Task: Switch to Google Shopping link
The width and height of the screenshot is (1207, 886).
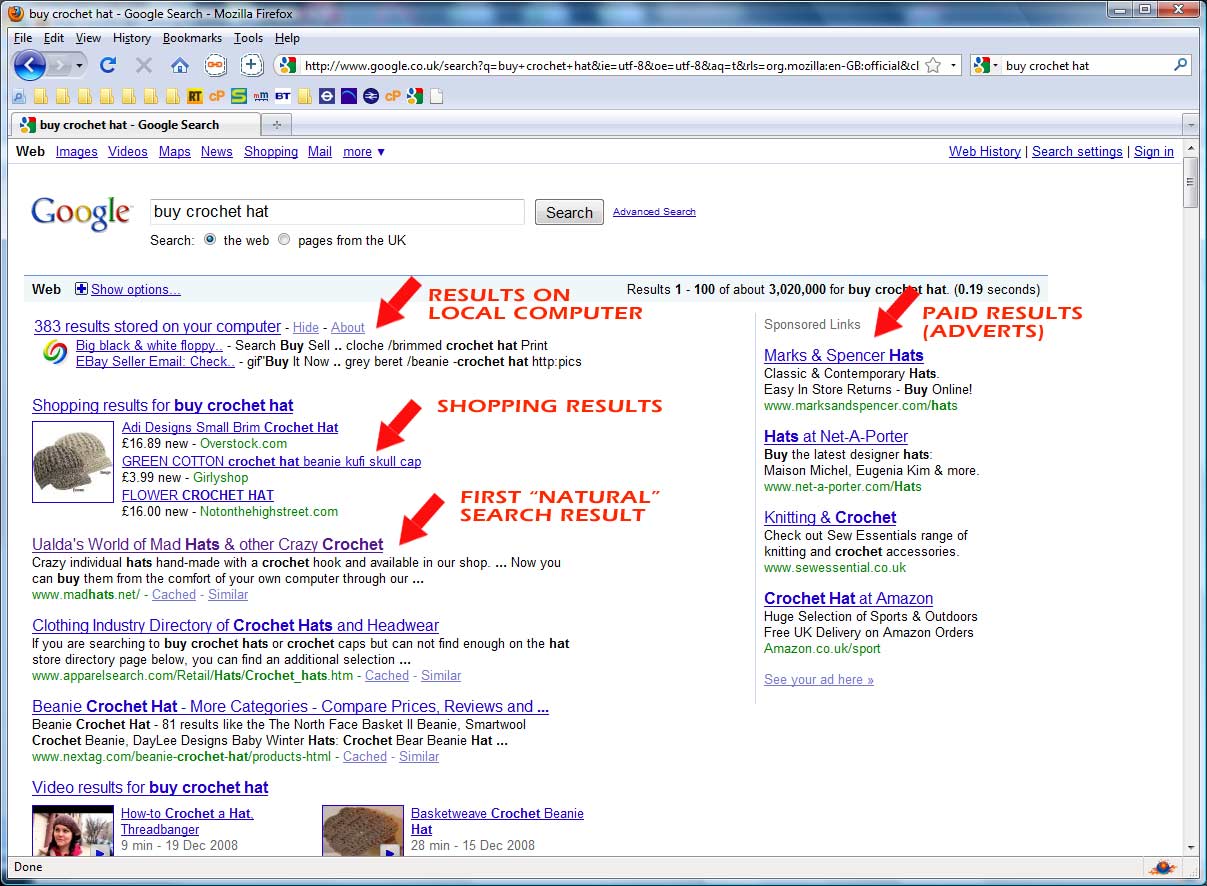Action: click(271, 152)
